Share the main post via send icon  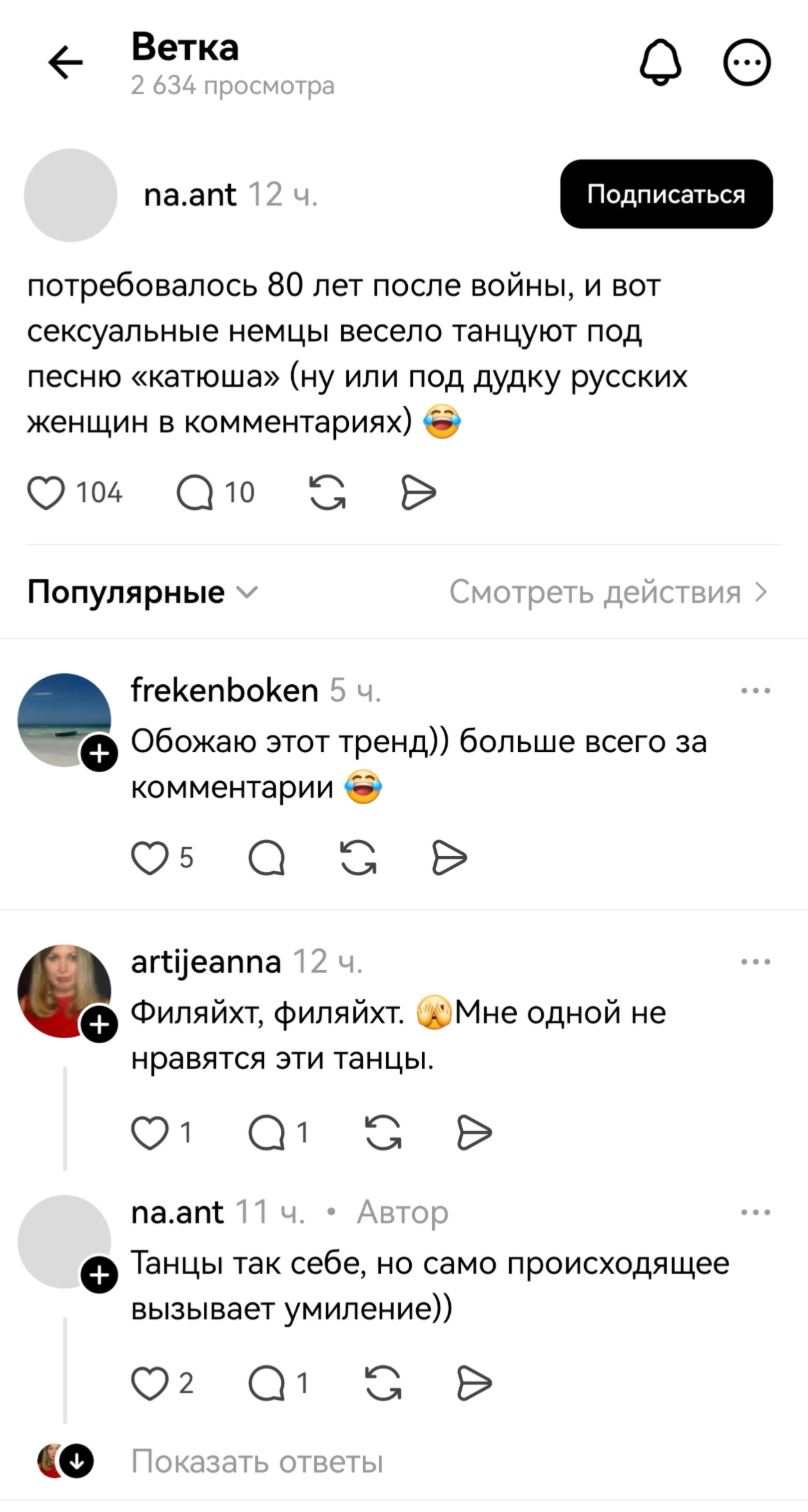(x=418, y=493)
